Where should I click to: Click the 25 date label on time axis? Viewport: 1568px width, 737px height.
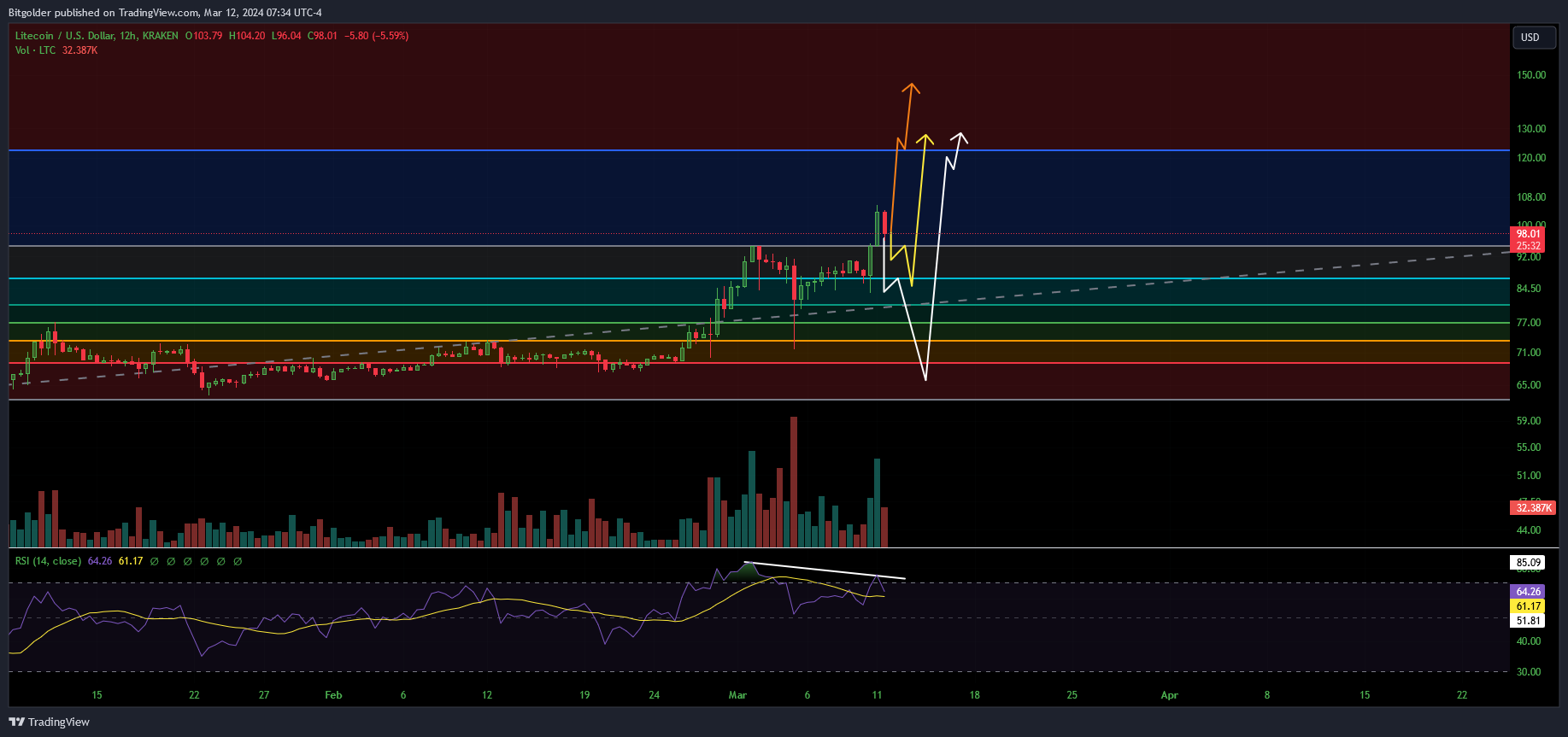pos(1072,695)
